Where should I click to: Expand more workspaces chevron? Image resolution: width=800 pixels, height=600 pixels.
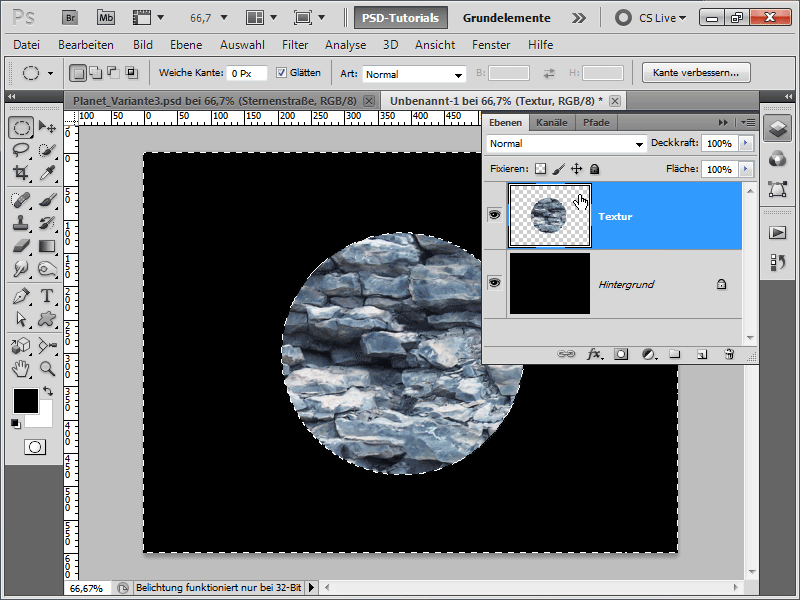[x=579, y=18]
